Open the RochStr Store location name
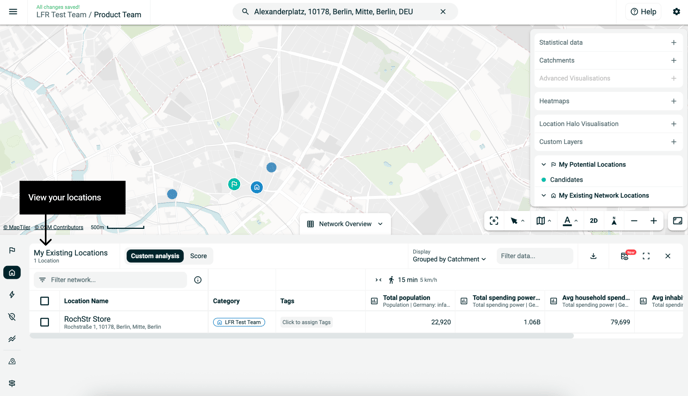Image resolution: width=688 pixels, height=396 pixels. tap(87, 319)
